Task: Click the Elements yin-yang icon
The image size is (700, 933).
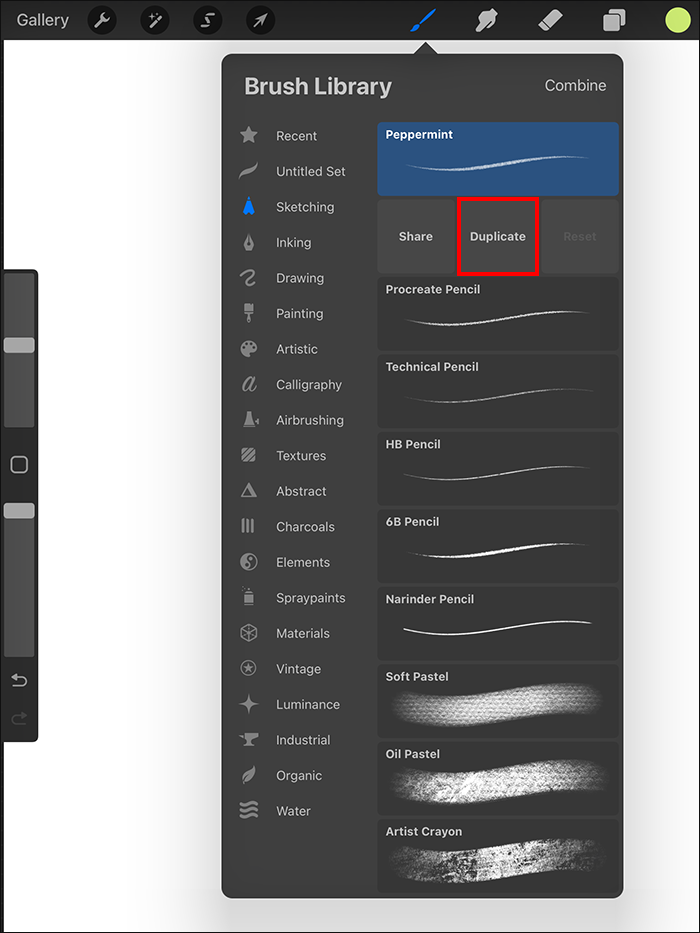Action: (248, 562)
